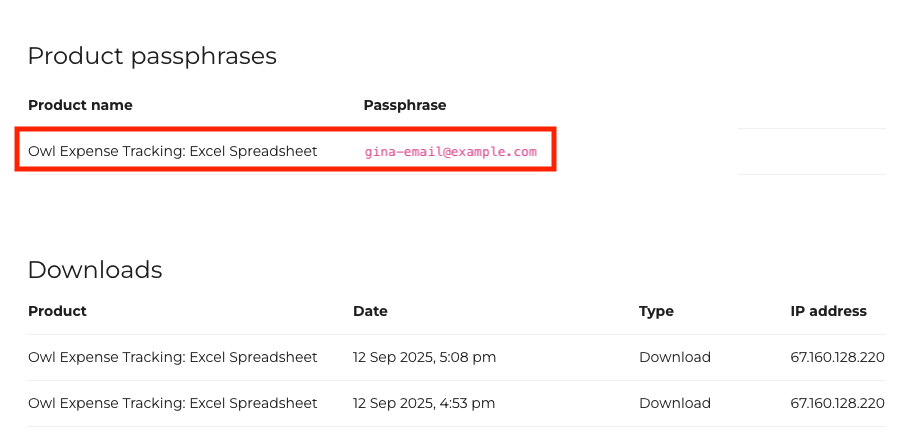Click the Type column header
Screen dimensions: 919x445
(x=656, y=311)
